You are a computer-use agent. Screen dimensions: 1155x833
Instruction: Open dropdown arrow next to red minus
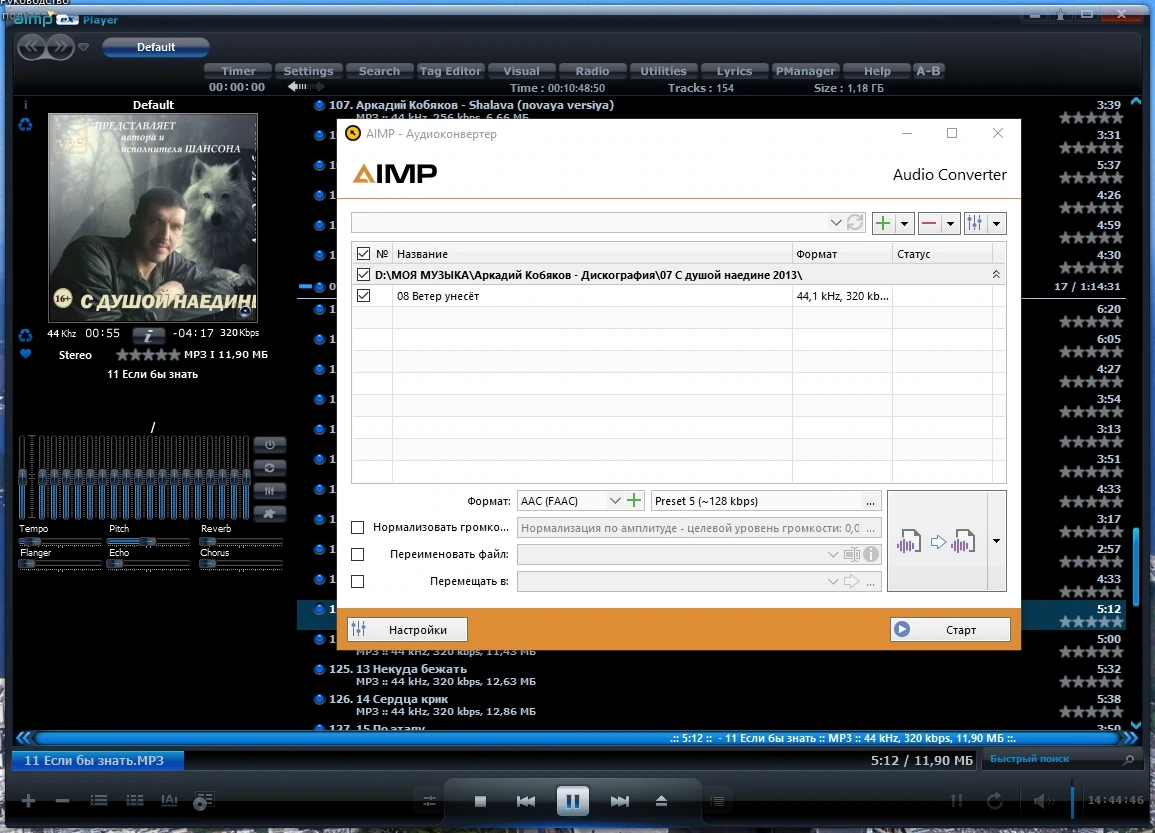tap(950, 223)
